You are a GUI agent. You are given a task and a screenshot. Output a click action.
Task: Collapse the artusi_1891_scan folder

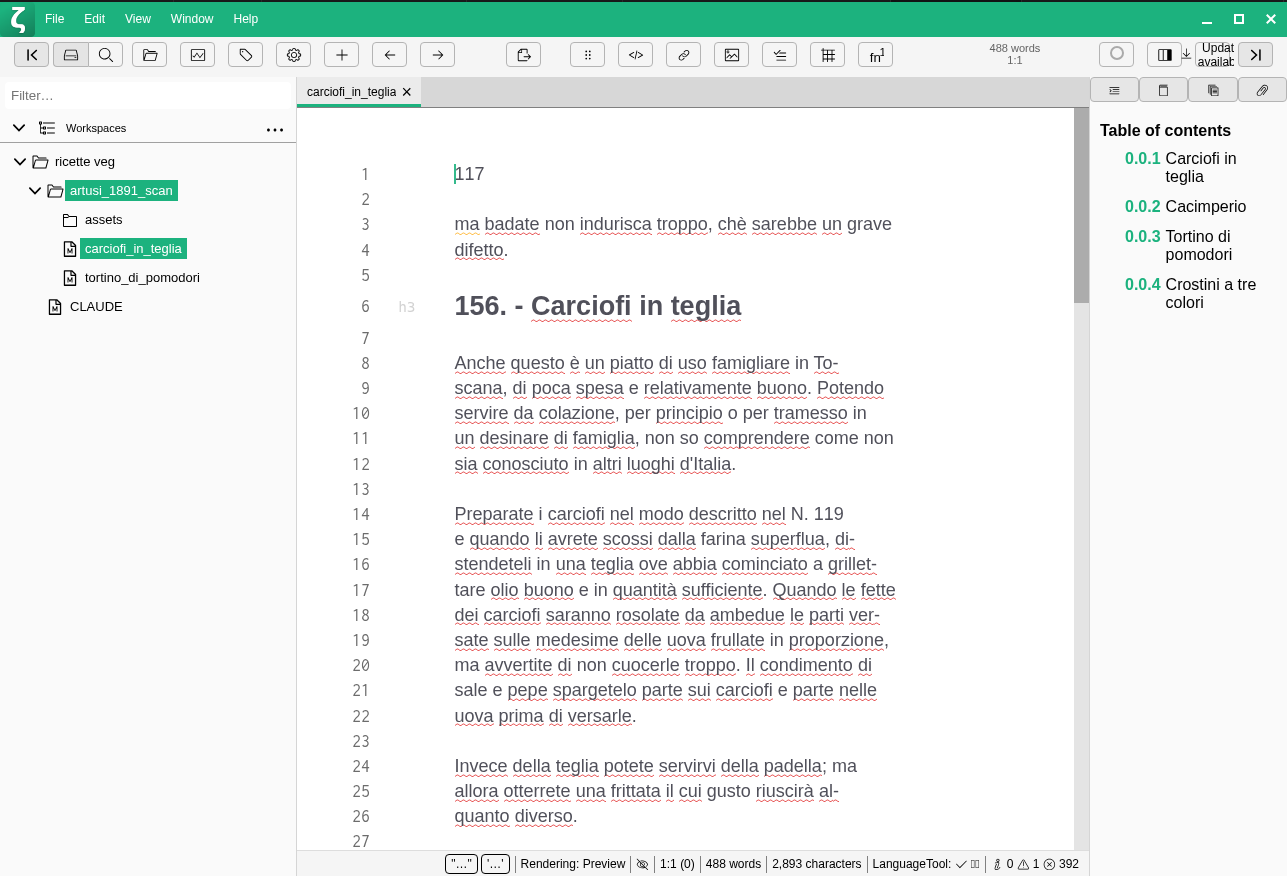coord(35,191)
